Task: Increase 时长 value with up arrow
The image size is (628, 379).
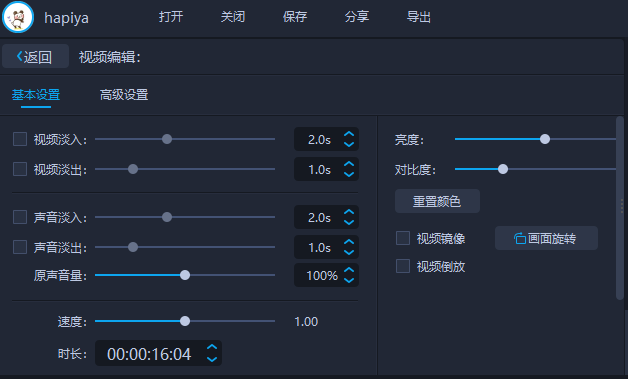Action: (212, 348)
